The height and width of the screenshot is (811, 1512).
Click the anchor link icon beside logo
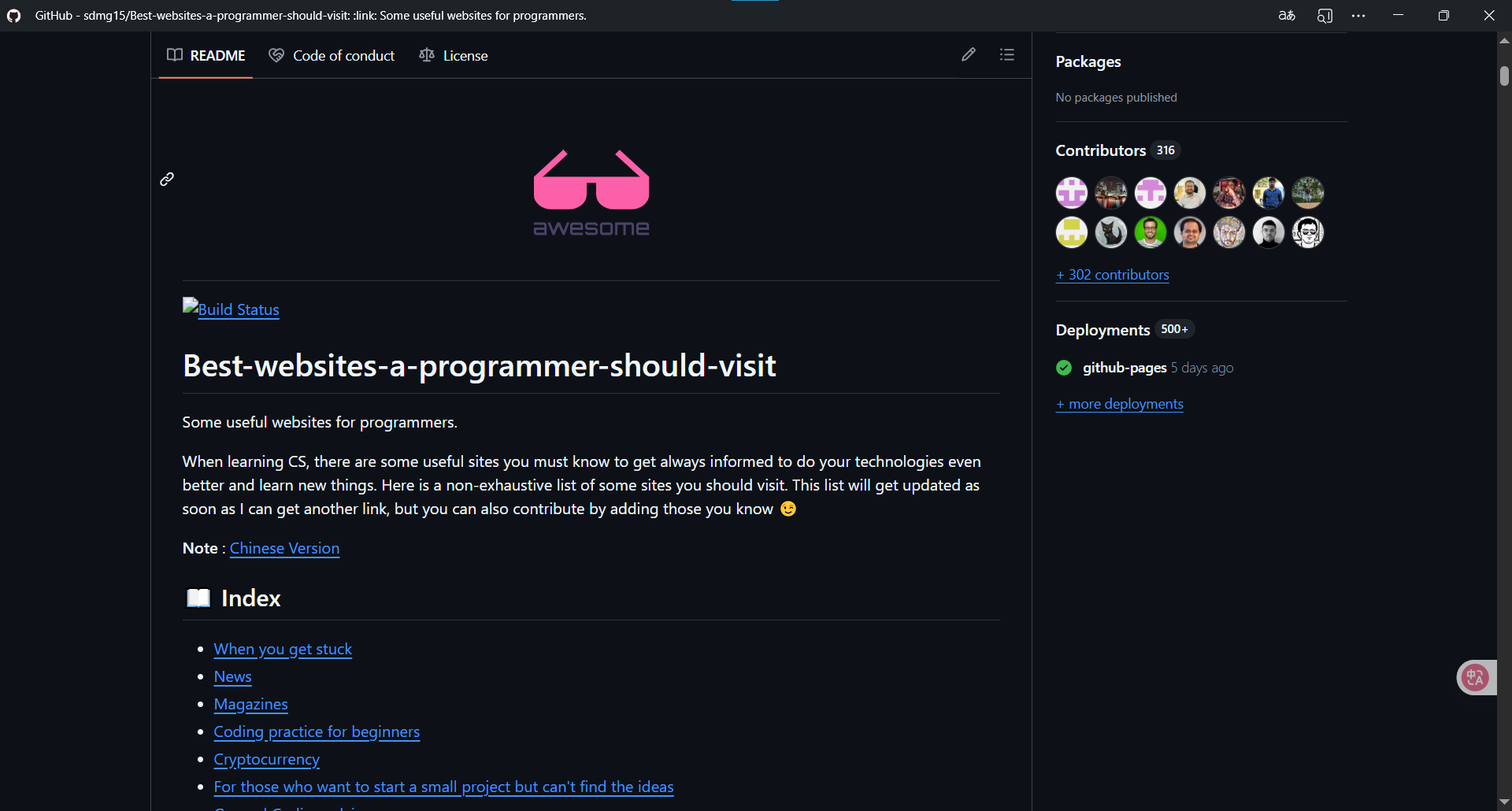[x=167, y=180]
